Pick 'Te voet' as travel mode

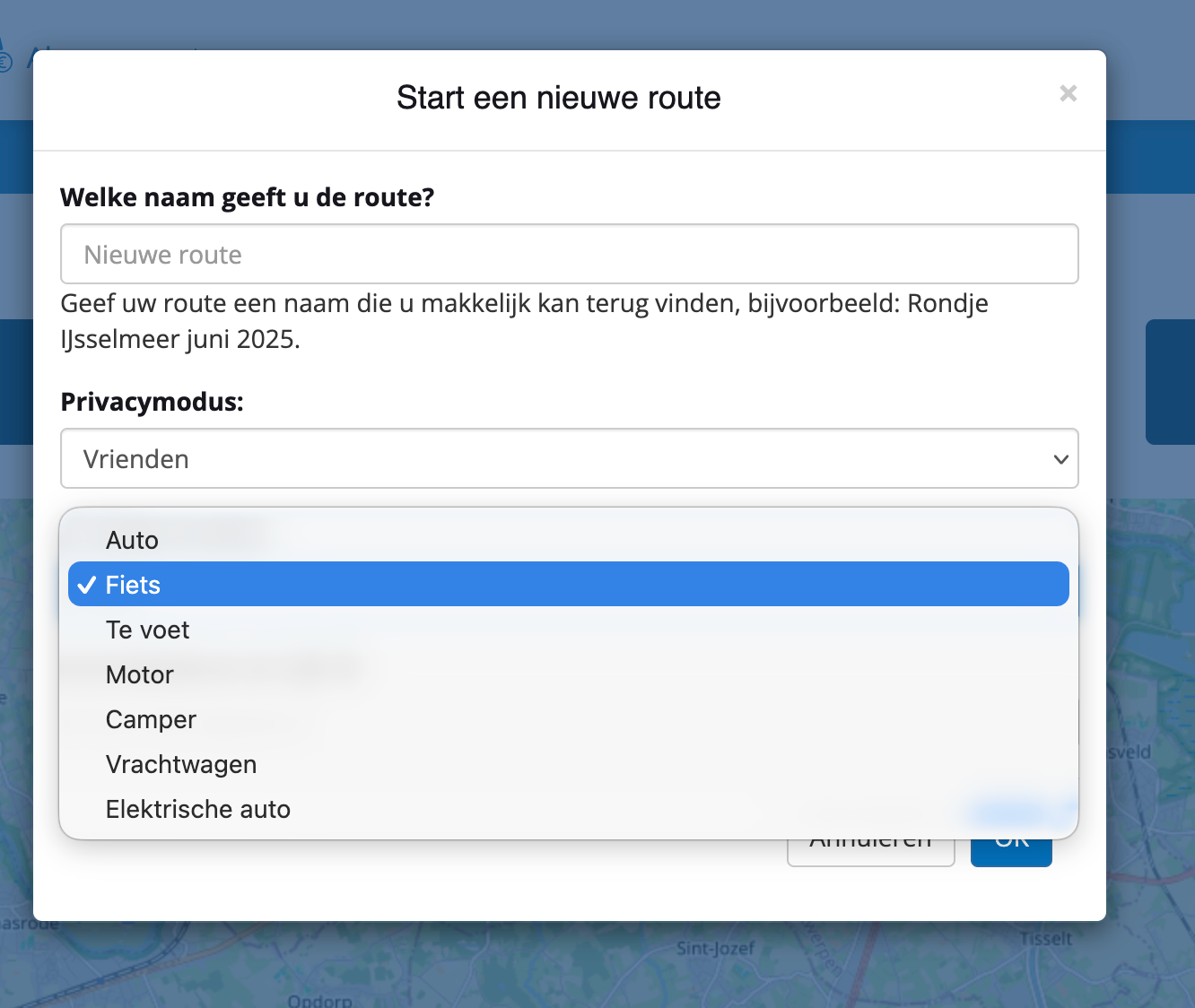[x=148, y=630]
